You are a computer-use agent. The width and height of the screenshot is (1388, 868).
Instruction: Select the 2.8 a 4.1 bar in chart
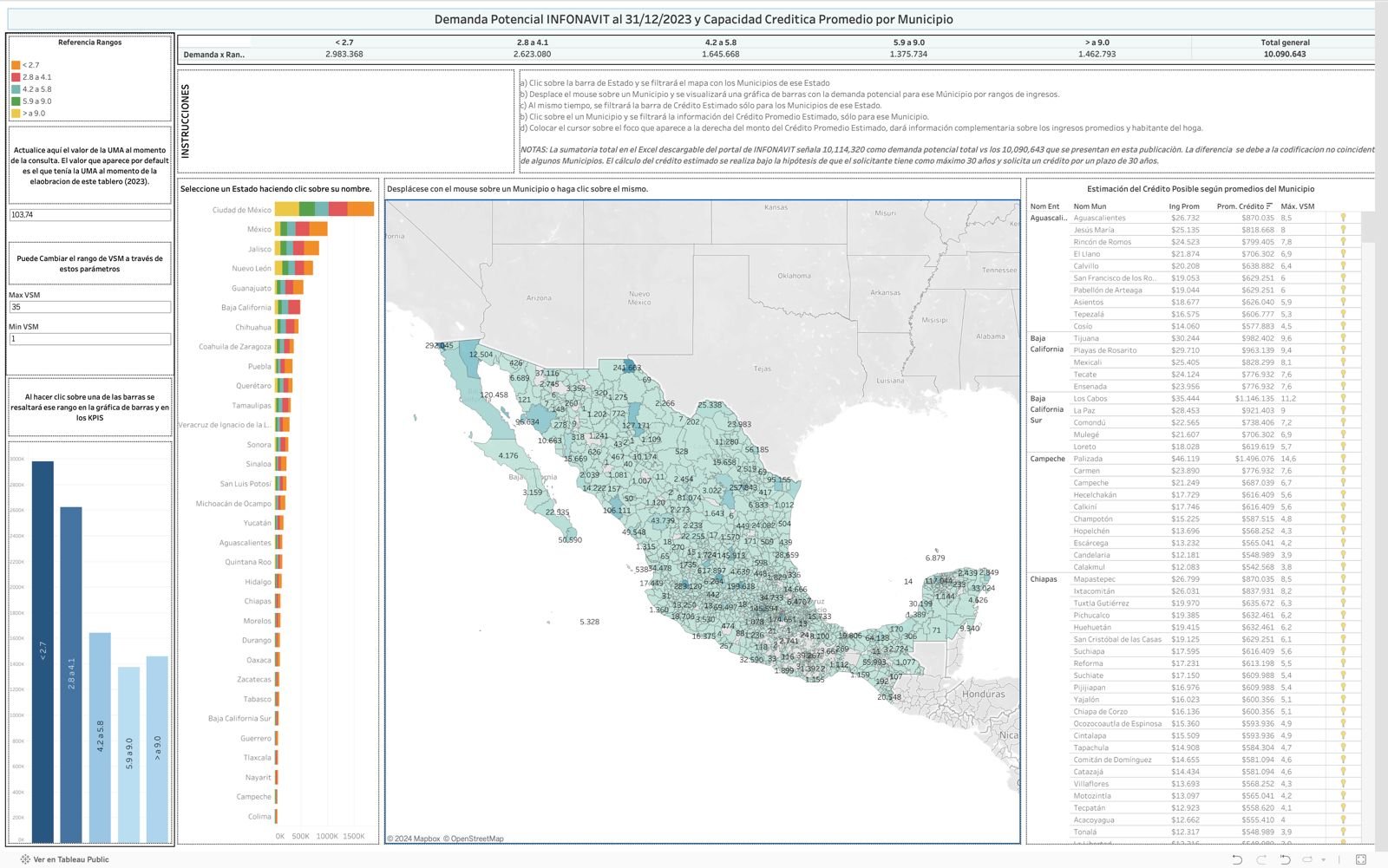click(71, 675)
